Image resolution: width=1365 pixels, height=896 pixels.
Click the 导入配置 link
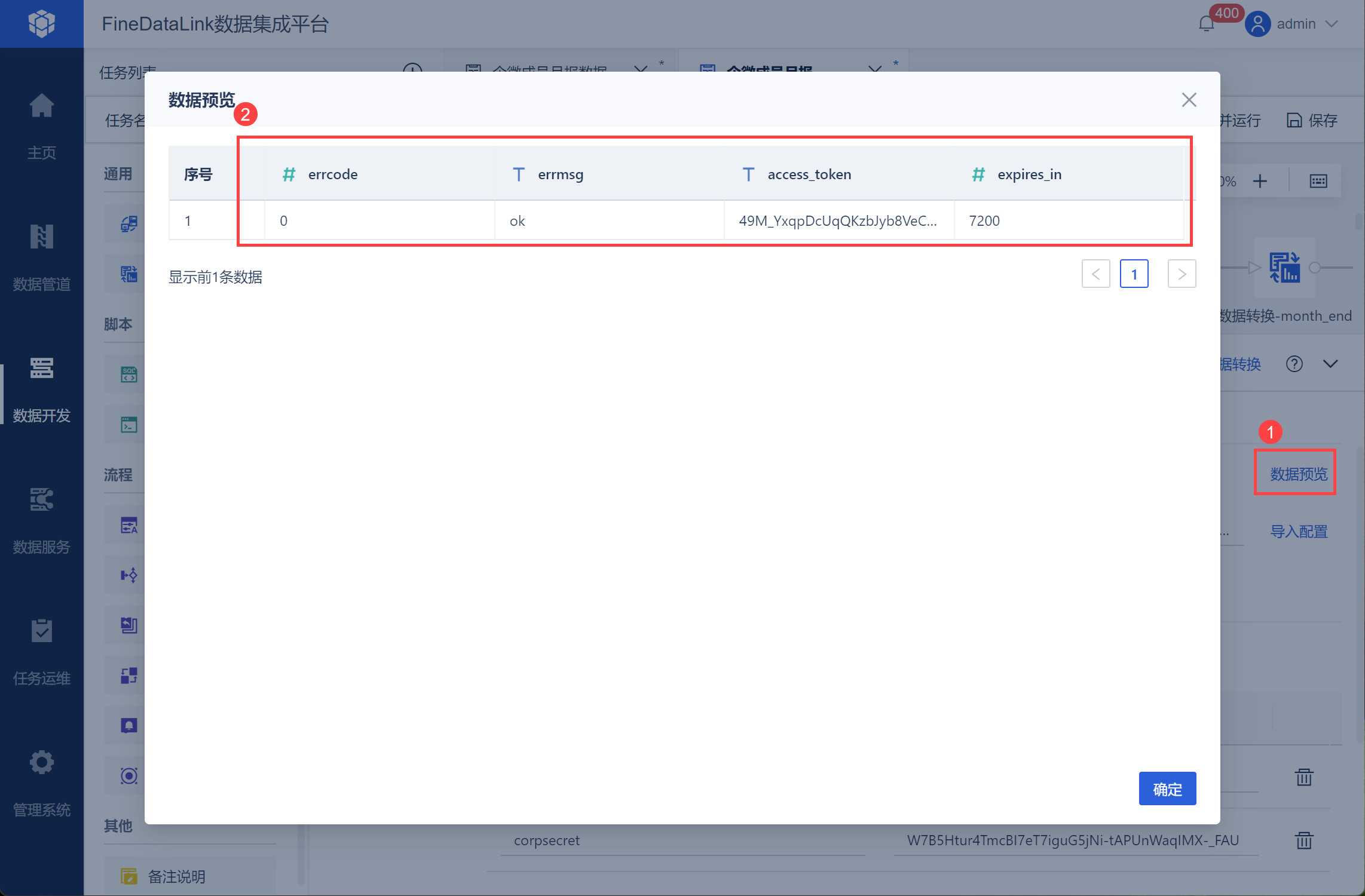pos(1298,532)
